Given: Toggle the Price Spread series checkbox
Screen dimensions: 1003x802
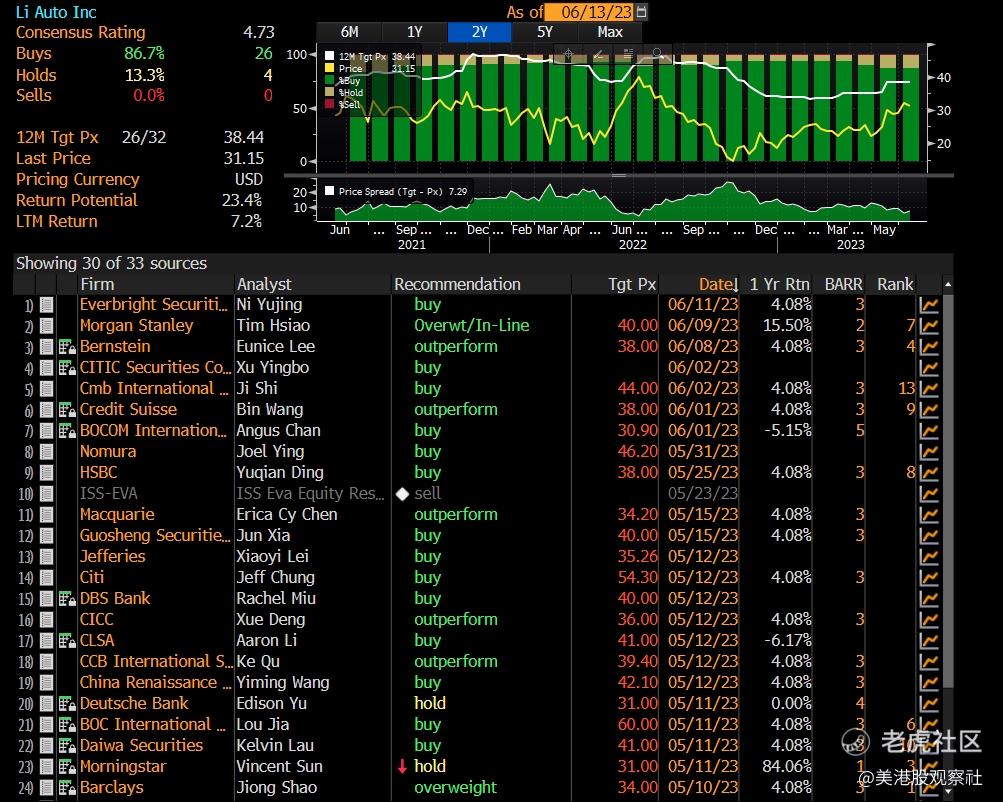Looking at the screenshot, I should point(329,191).
